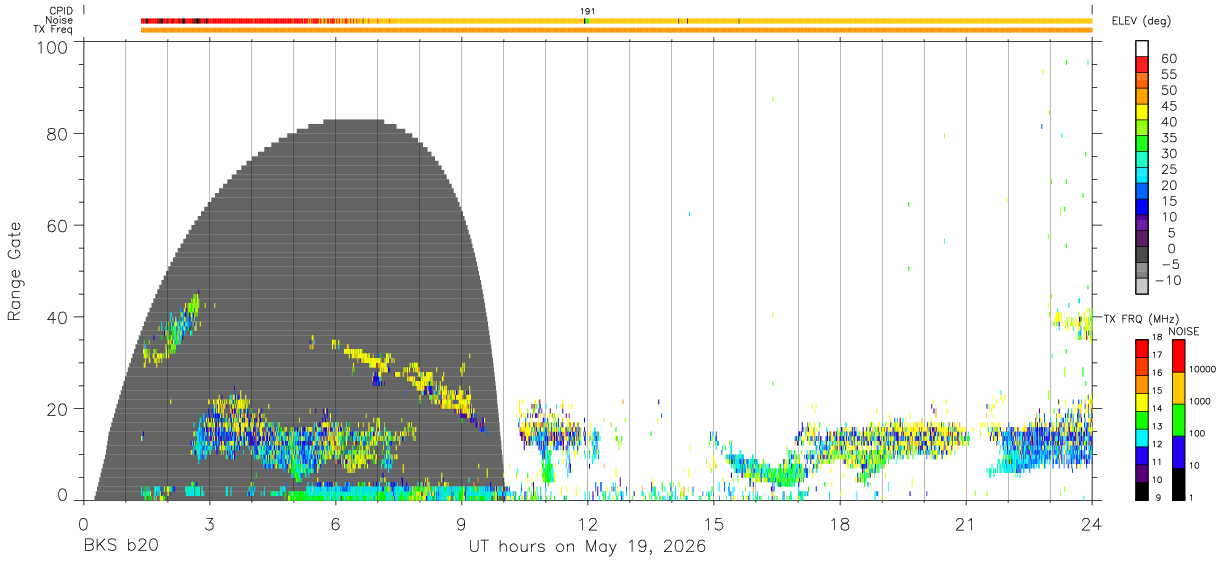The height and width of the screenshot is (567, 1228).
Task: Click the top Noise color strip
Action: point(616,20)
